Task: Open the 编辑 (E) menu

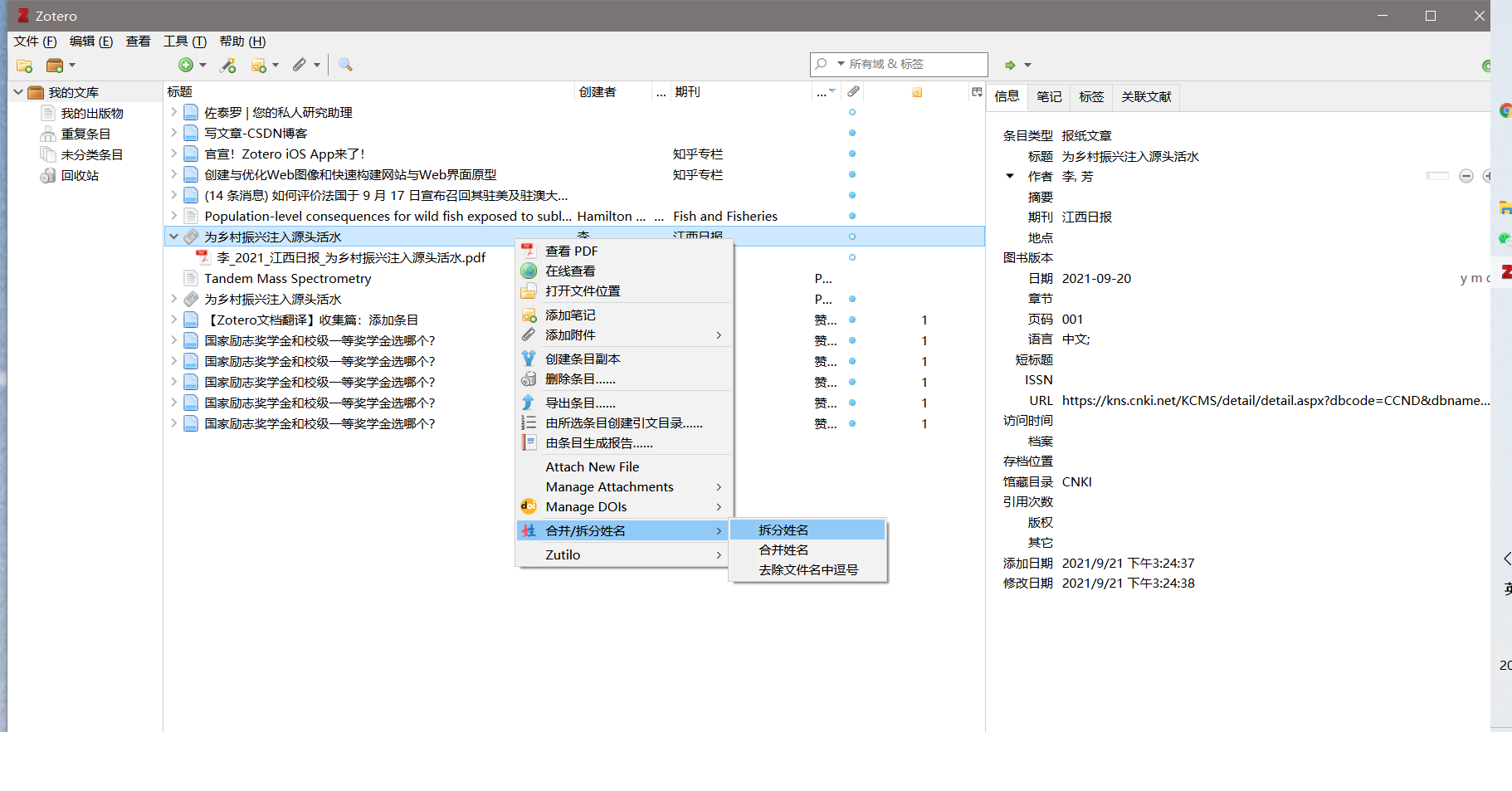Action: [x=91, y=42]
